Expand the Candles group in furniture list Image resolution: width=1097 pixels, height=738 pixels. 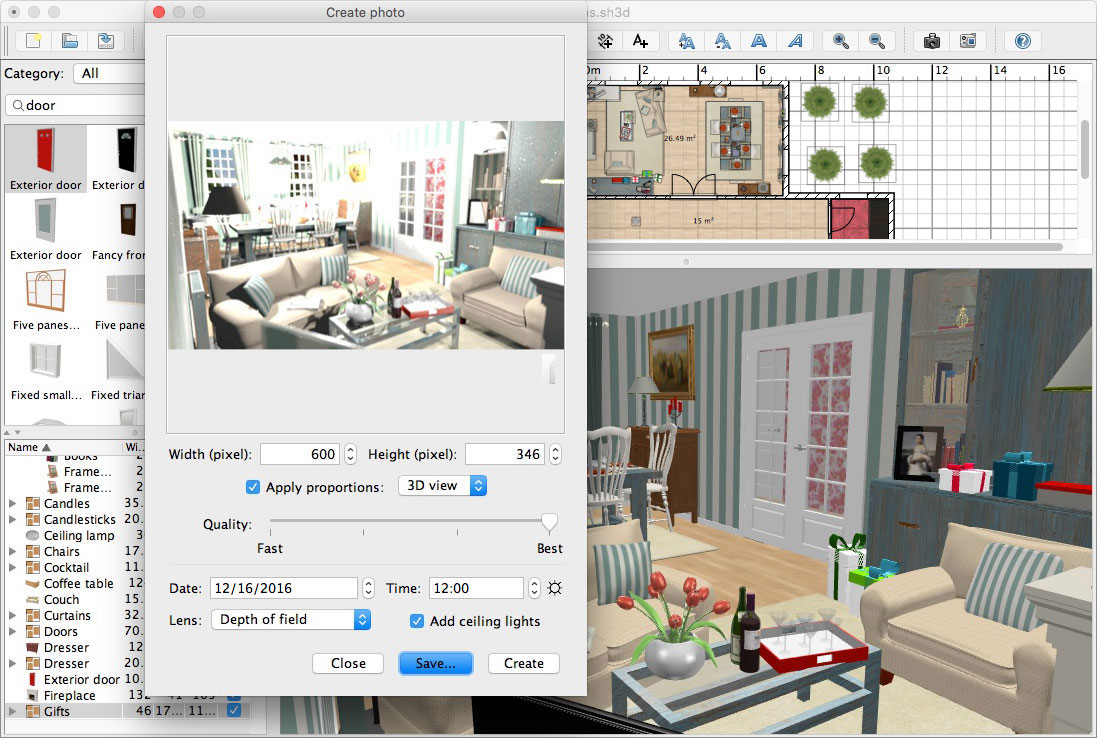click(x=13, y=504)
